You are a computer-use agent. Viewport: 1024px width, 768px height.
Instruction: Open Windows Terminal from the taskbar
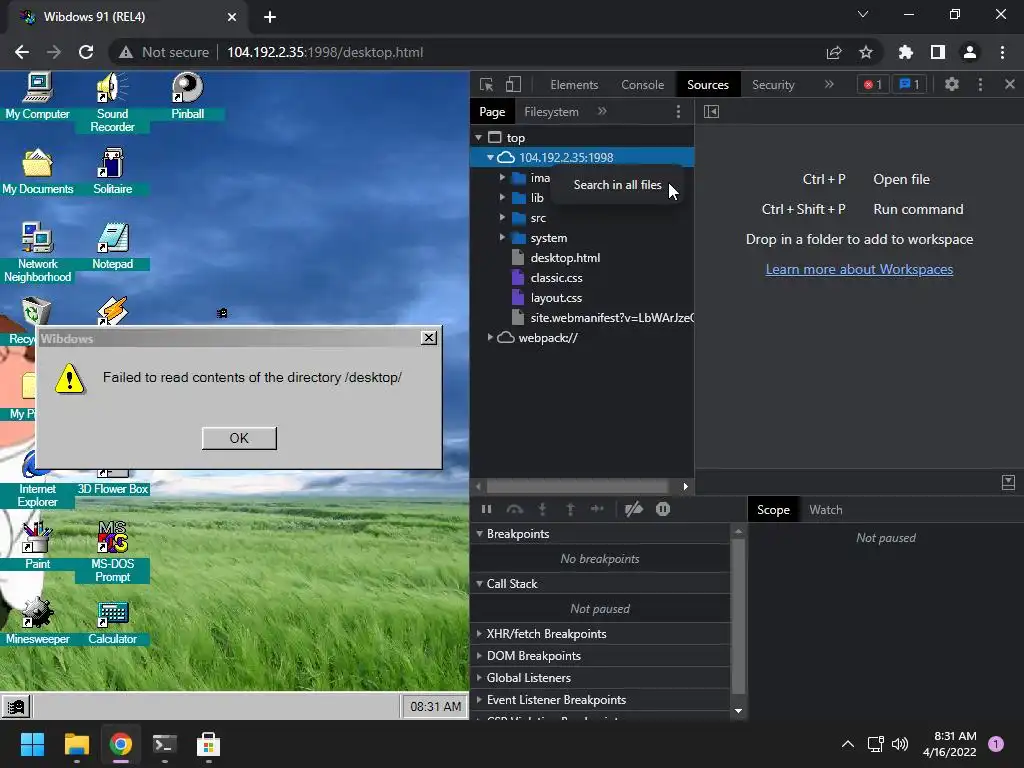pyautogui.click(x=165, y=744)
